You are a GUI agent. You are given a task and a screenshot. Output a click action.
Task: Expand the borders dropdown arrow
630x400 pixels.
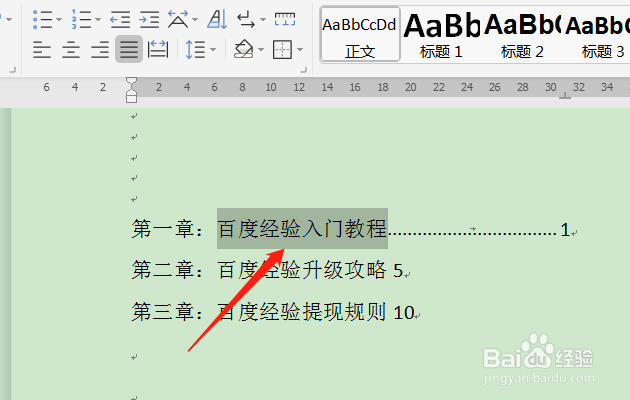coord(300,50)
